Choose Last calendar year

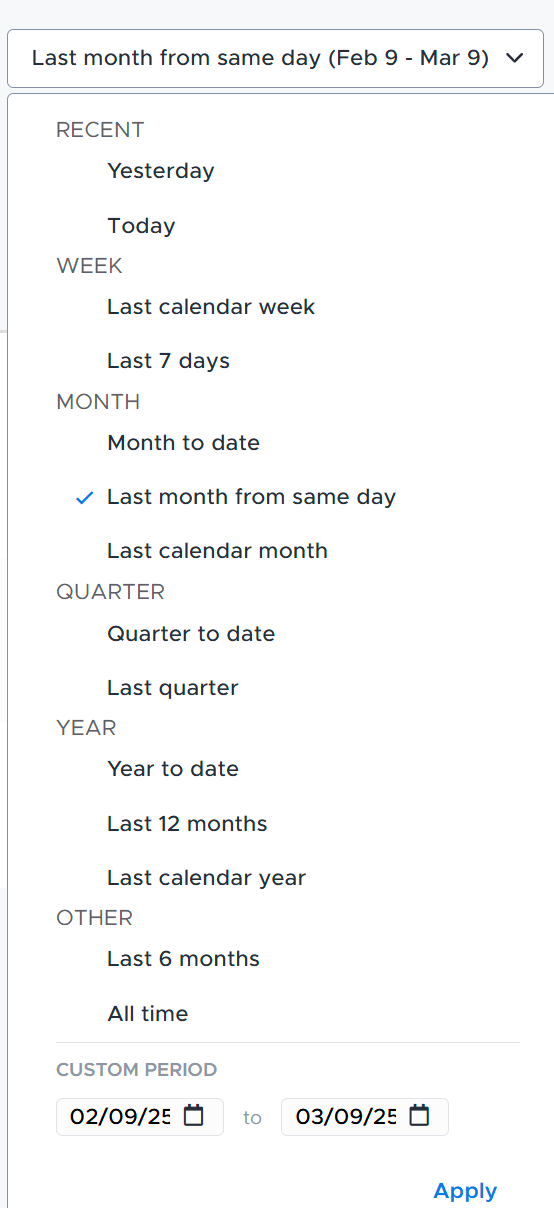click(x=206, y=878)
